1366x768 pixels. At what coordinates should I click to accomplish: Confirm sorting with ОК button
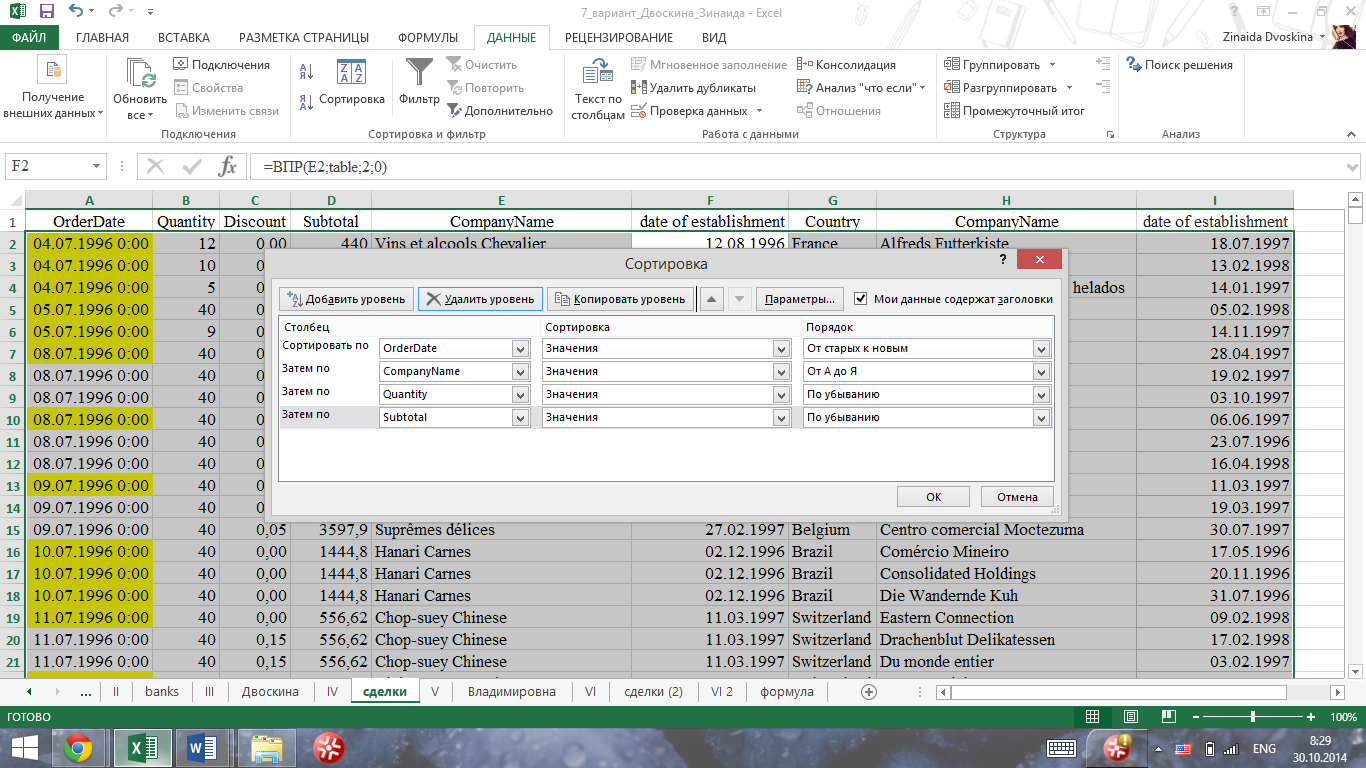click(933, 497)
